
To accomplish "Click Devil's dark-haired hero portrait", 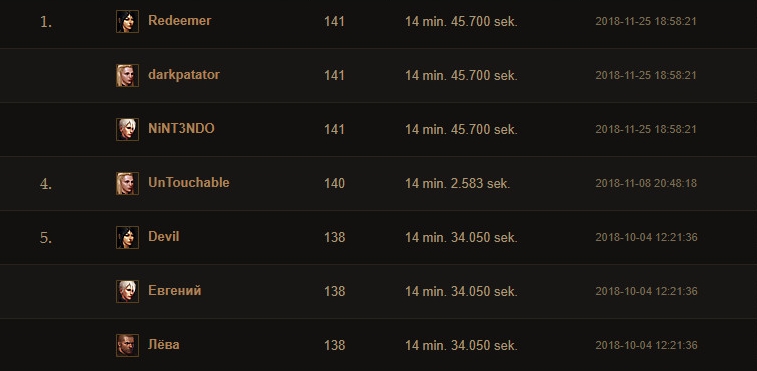I will 127,238.
